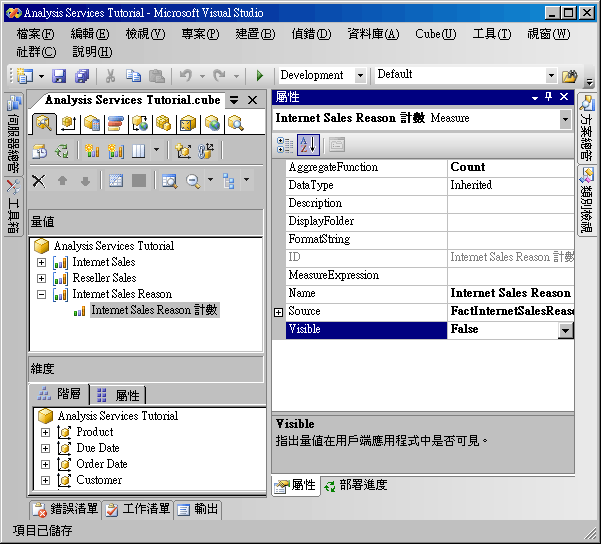Open the Translations tab icon
601x544 pixels.
212,123
